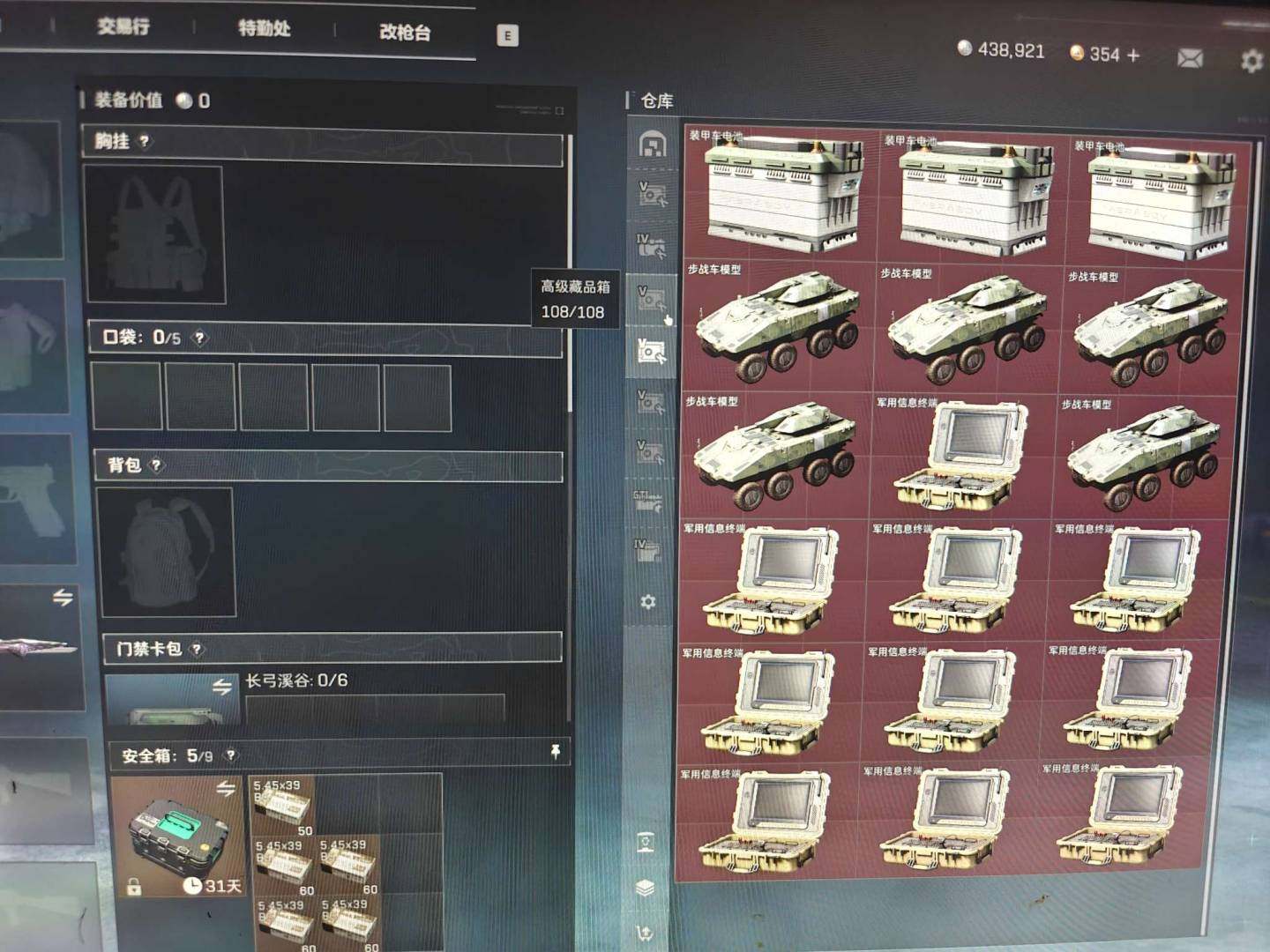Viewport: 1270px width, 952px height.
Task: Show help for 口袋 section
Action: (x=200, y=338)
